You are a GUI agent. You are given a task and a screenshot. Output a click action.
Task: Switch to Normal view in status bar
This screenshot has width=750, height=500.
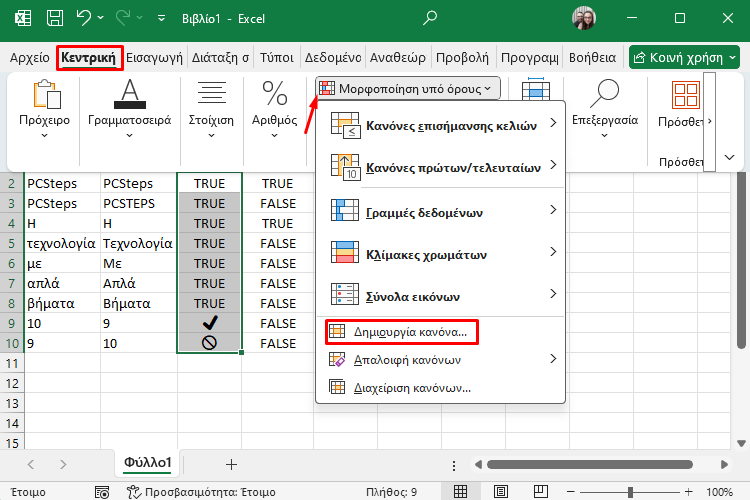pos(461,491)
